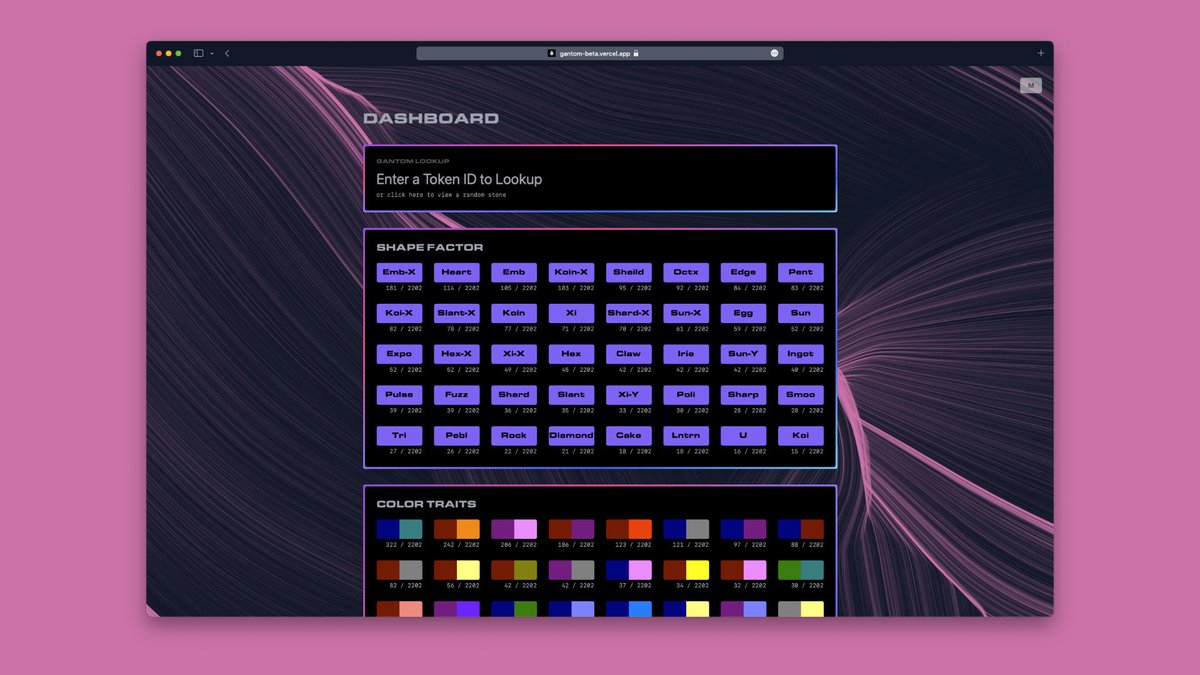Click the Lntrn shape button
Image resolution: width=1200 pixels, height=675 pixels.
coord(686,436)
